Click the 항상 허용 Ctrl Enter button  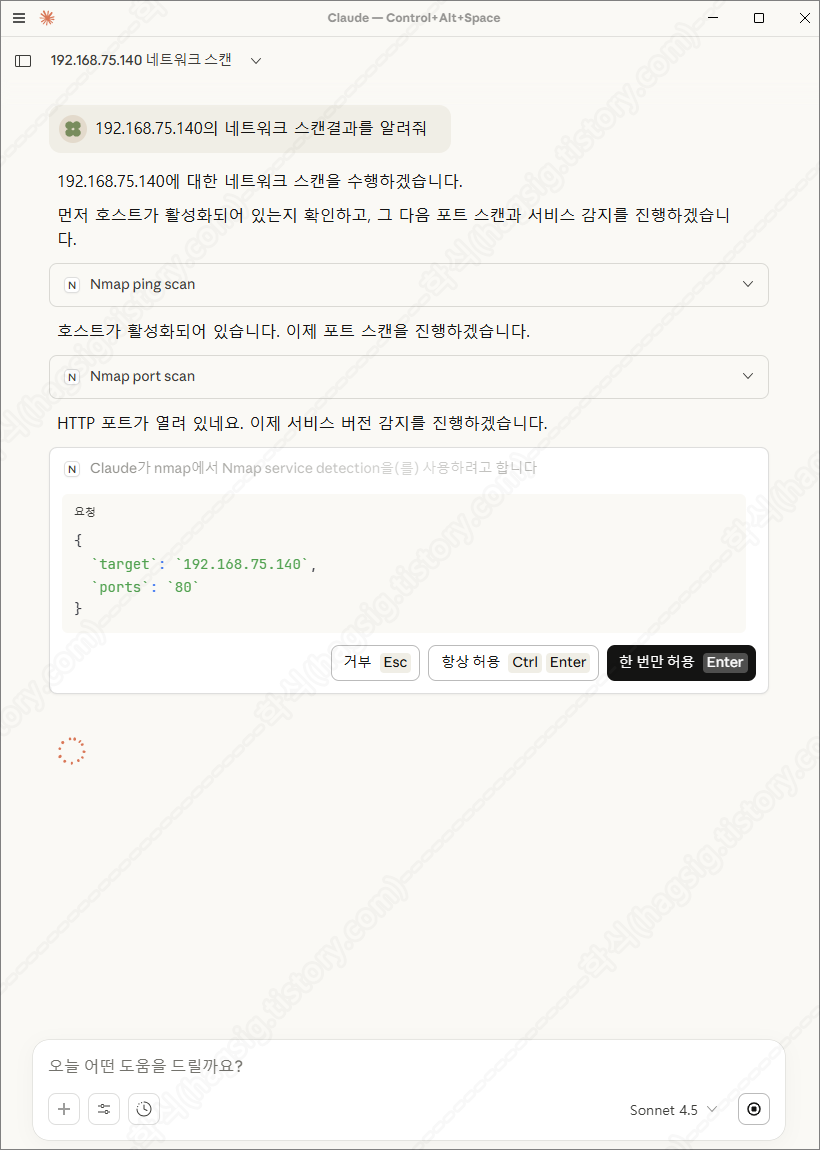[513, 663]
